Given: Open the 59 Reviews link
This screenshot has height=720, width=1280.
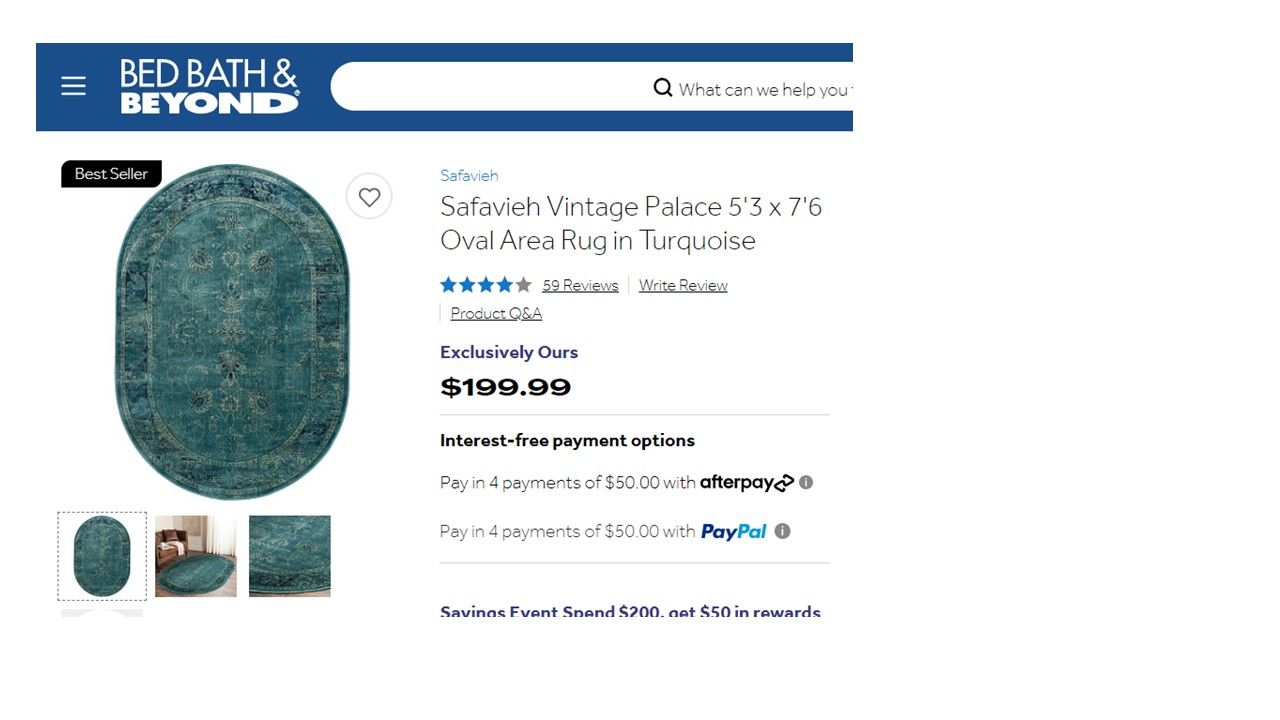Looking at the screenshot, I should tap(580, 286).
